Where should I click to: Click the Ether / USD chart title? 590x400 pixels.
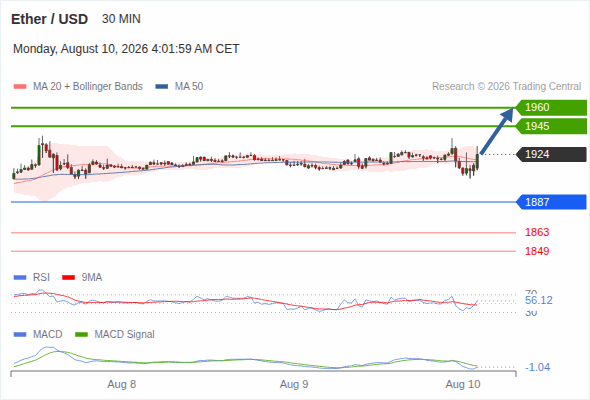[x=49, y=19]
